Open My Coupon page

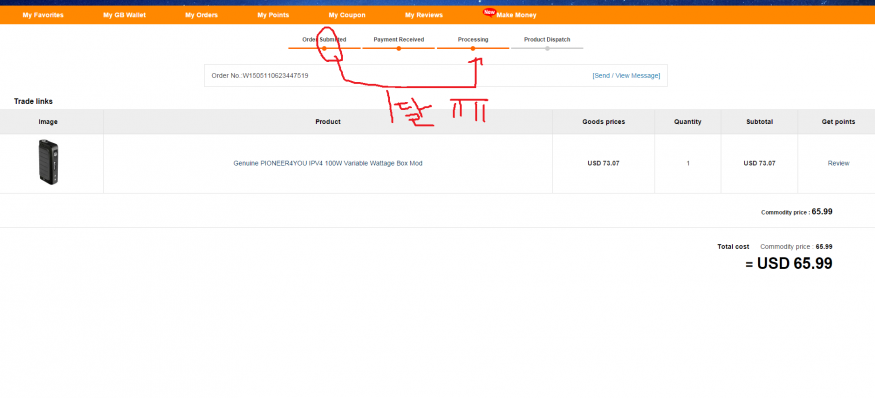click(347, 15)
